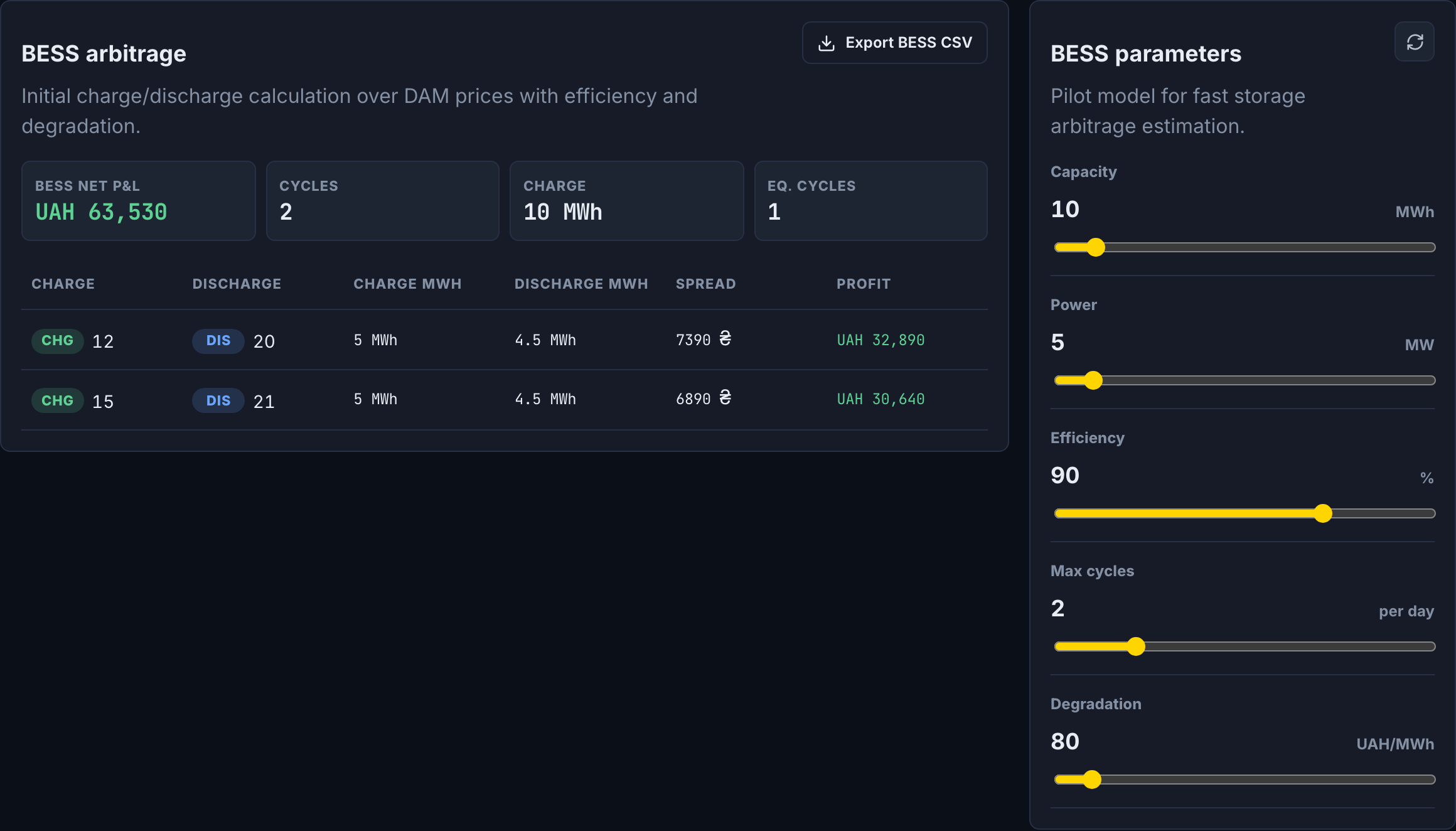The image size is (1456, 831).
Task: Click the profit value UAH 30,640
Action: (881, 399)
